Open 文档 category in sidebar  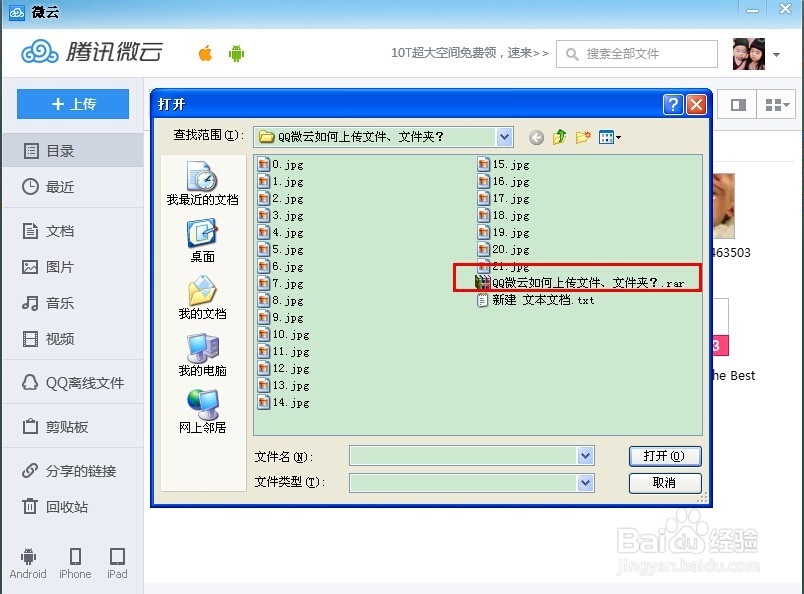(x=73, y=231)
